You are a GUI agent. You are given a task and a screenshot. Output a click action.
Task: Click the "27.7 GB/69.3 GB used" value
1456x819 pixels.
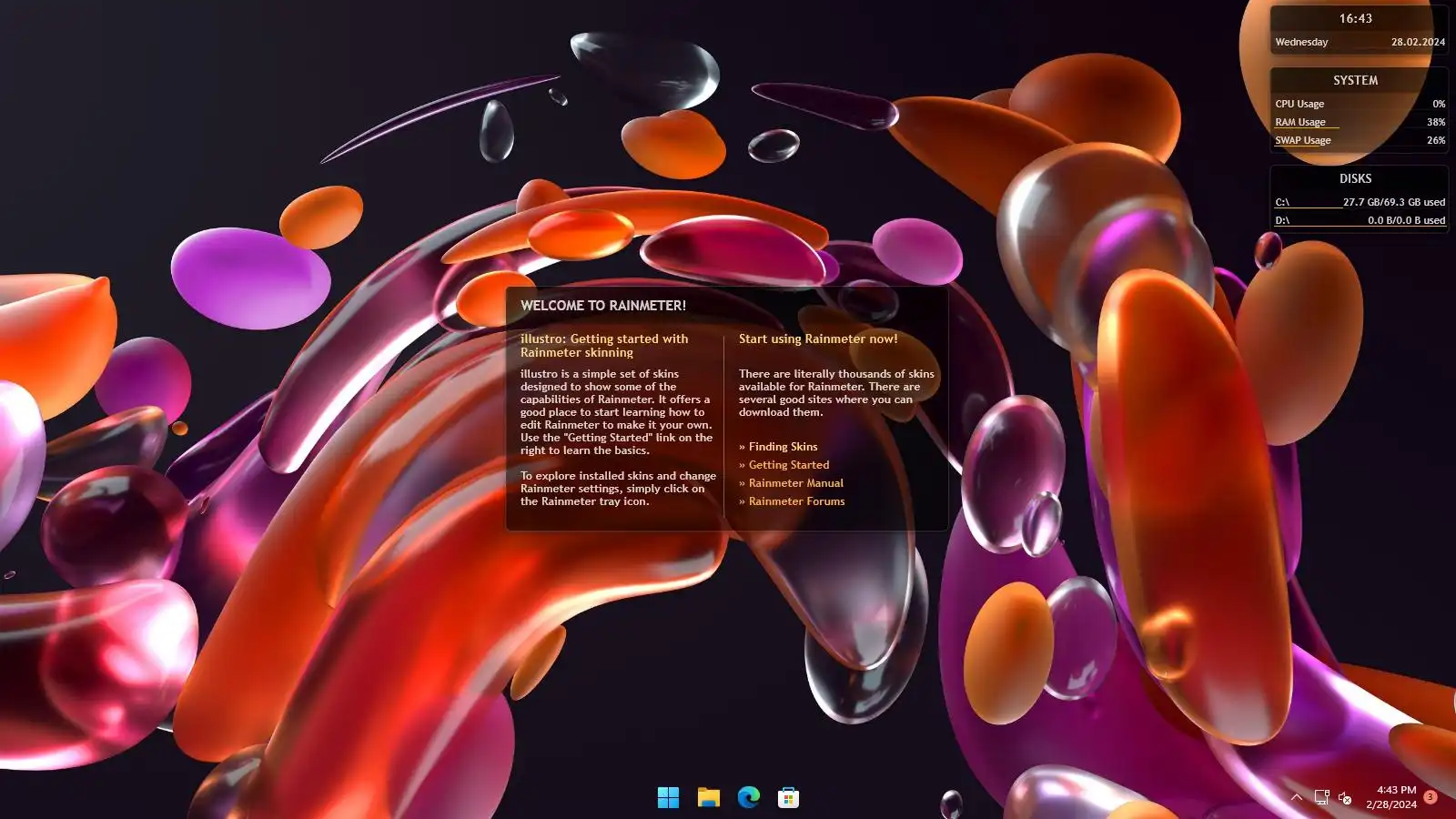point(1394,202)
